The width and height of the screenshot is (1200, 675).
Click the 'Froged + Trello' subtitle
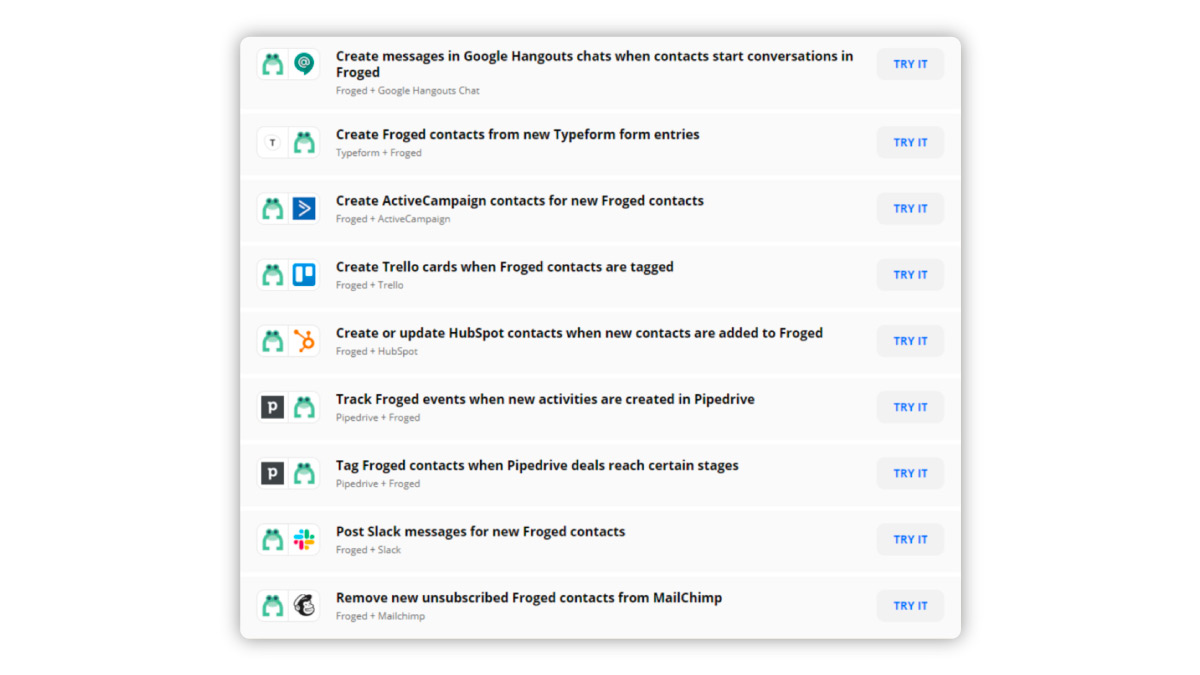pos(370,285)
